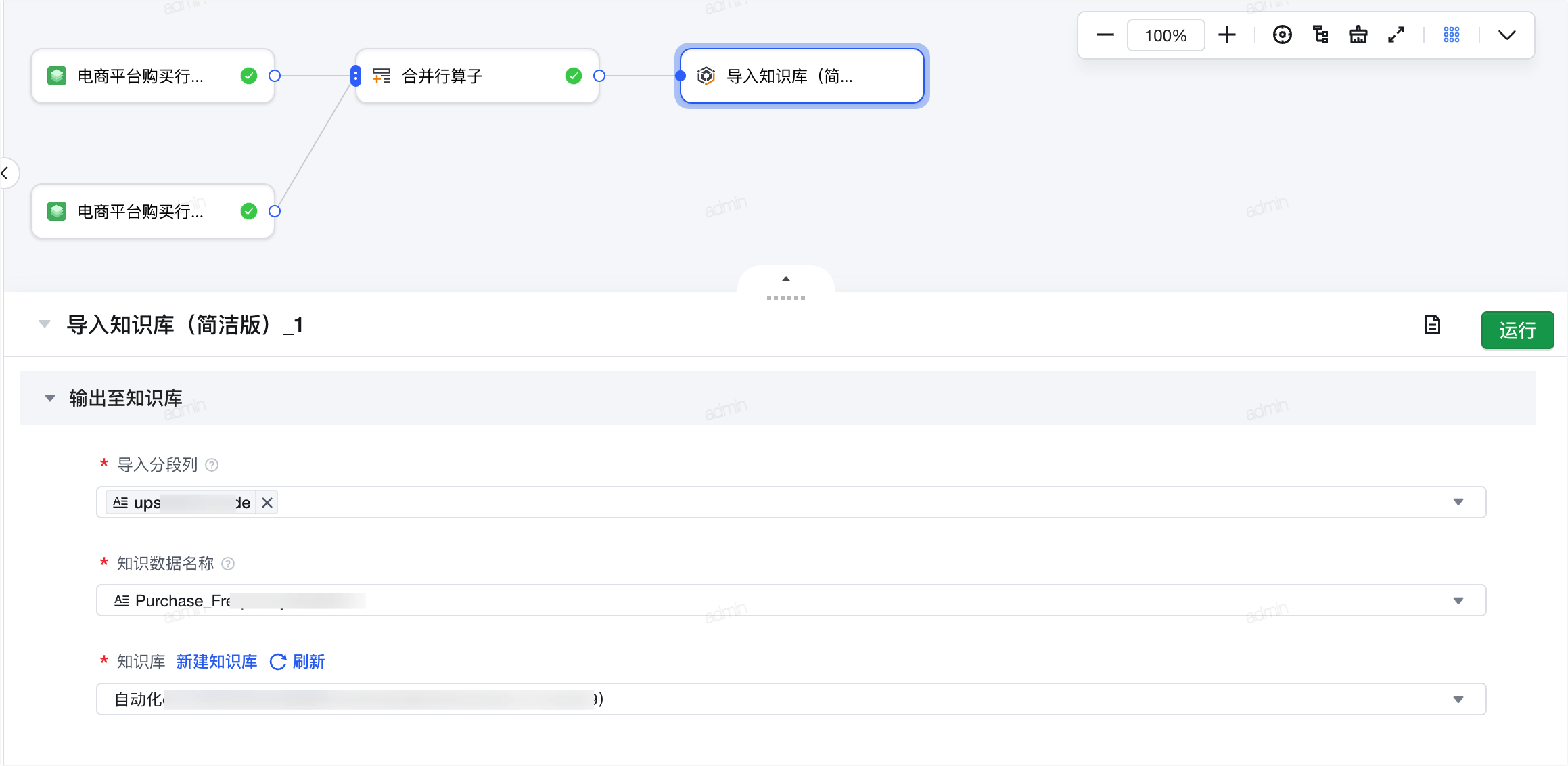
Task: Toggle grid dots display icon
Action: coord(1451,35)
